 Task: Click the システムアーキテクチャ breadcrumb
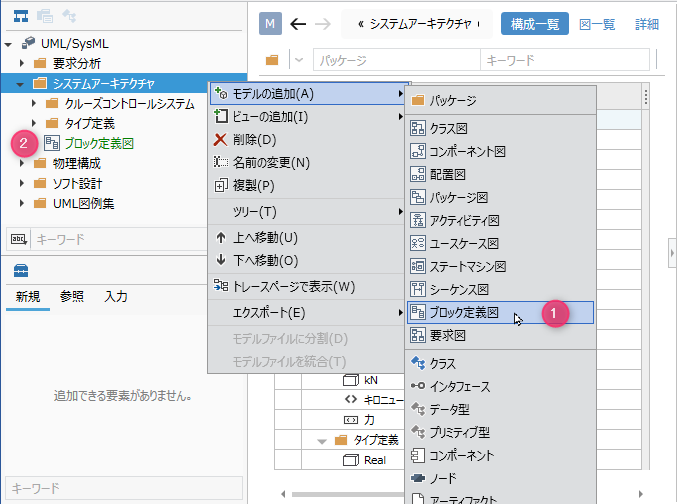coord(420,24)
